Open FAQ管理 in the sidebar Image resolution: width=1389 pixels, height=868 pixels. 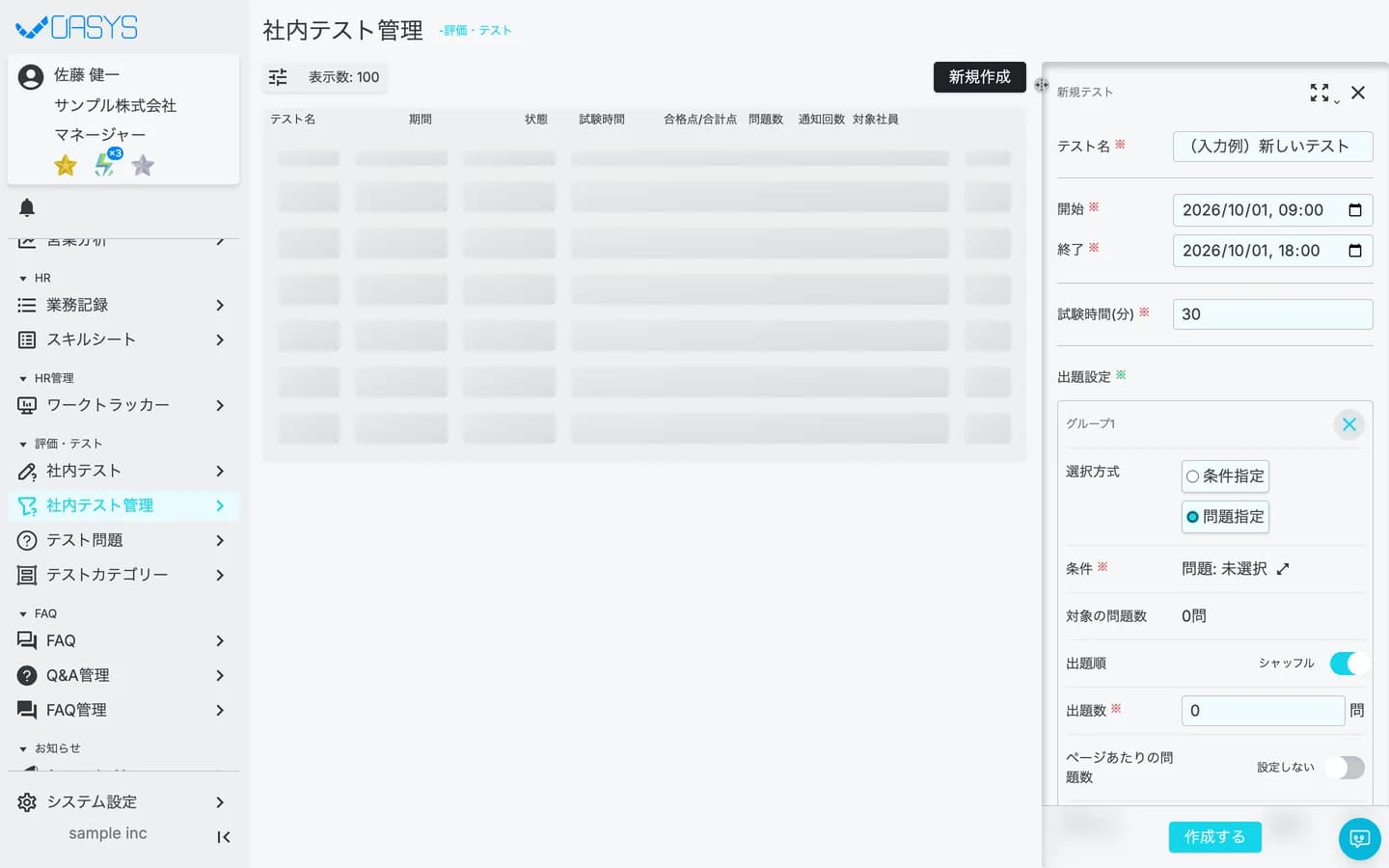(123, 710)
